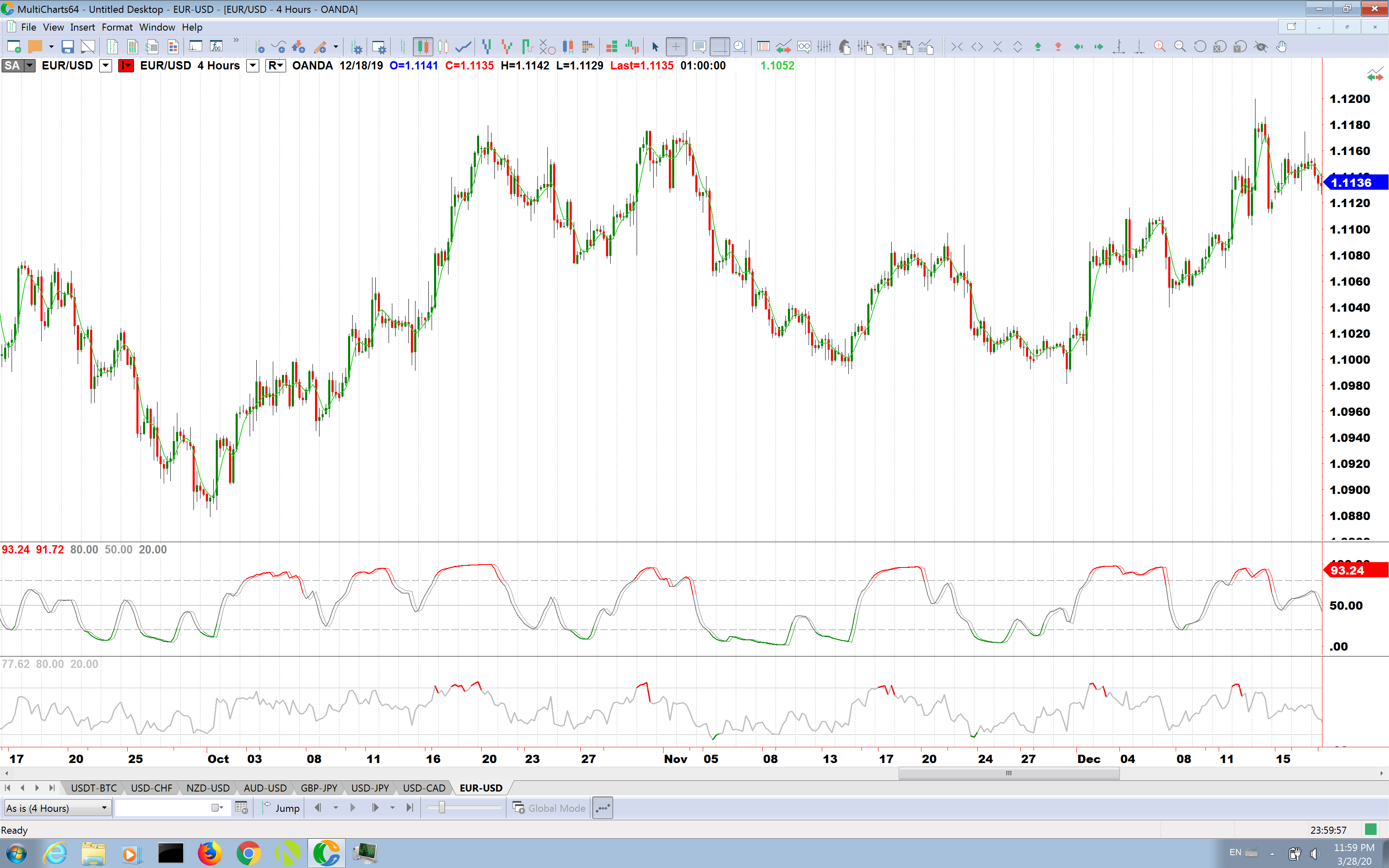Image resolution: width=1389 pixels, height=868 pixels.
Task: Open the R data range dropdown
Action: [275, 65]
